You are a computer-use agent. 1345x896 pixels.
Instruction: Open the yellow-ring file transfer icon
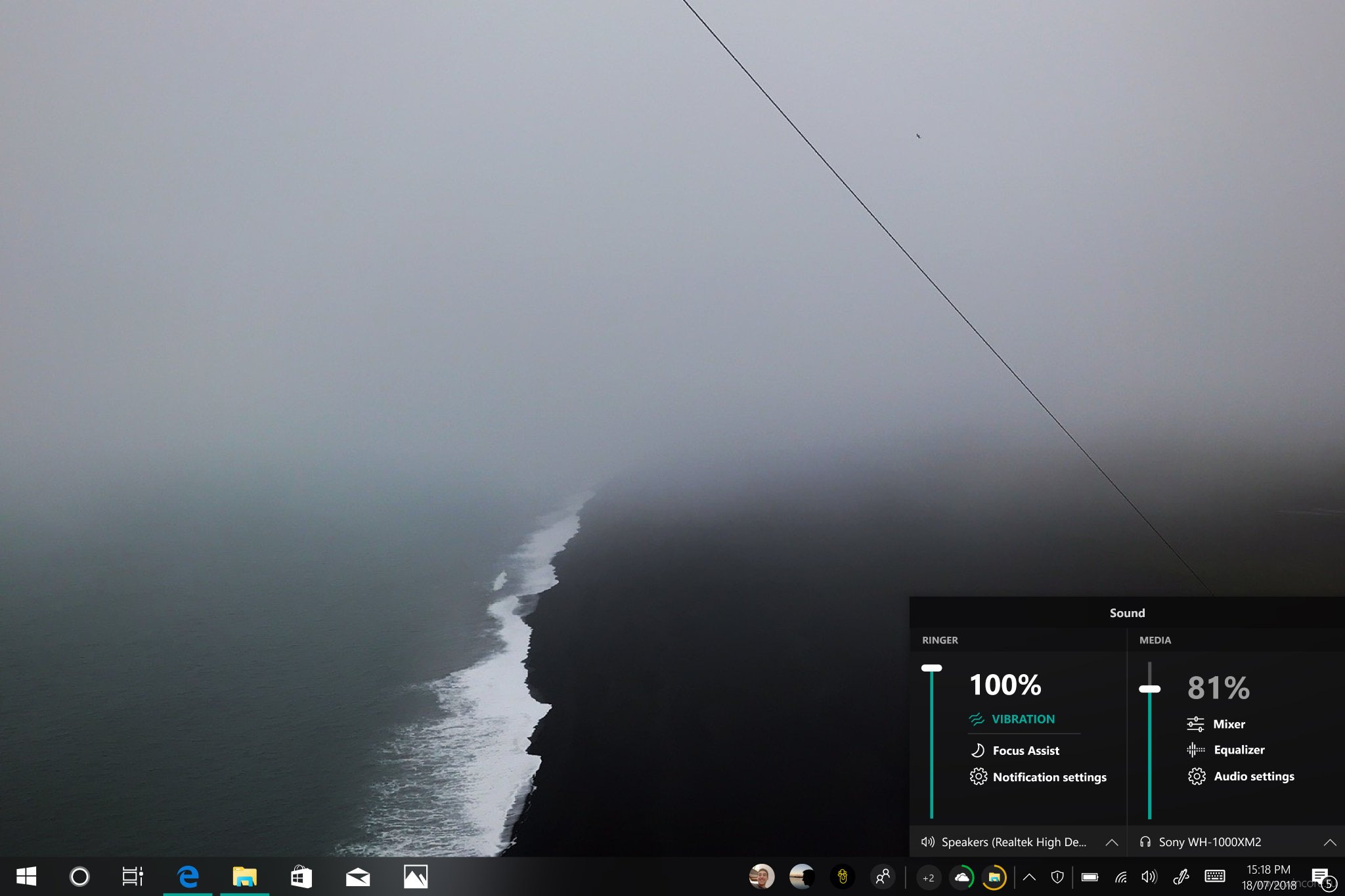[x=994, y=878]
